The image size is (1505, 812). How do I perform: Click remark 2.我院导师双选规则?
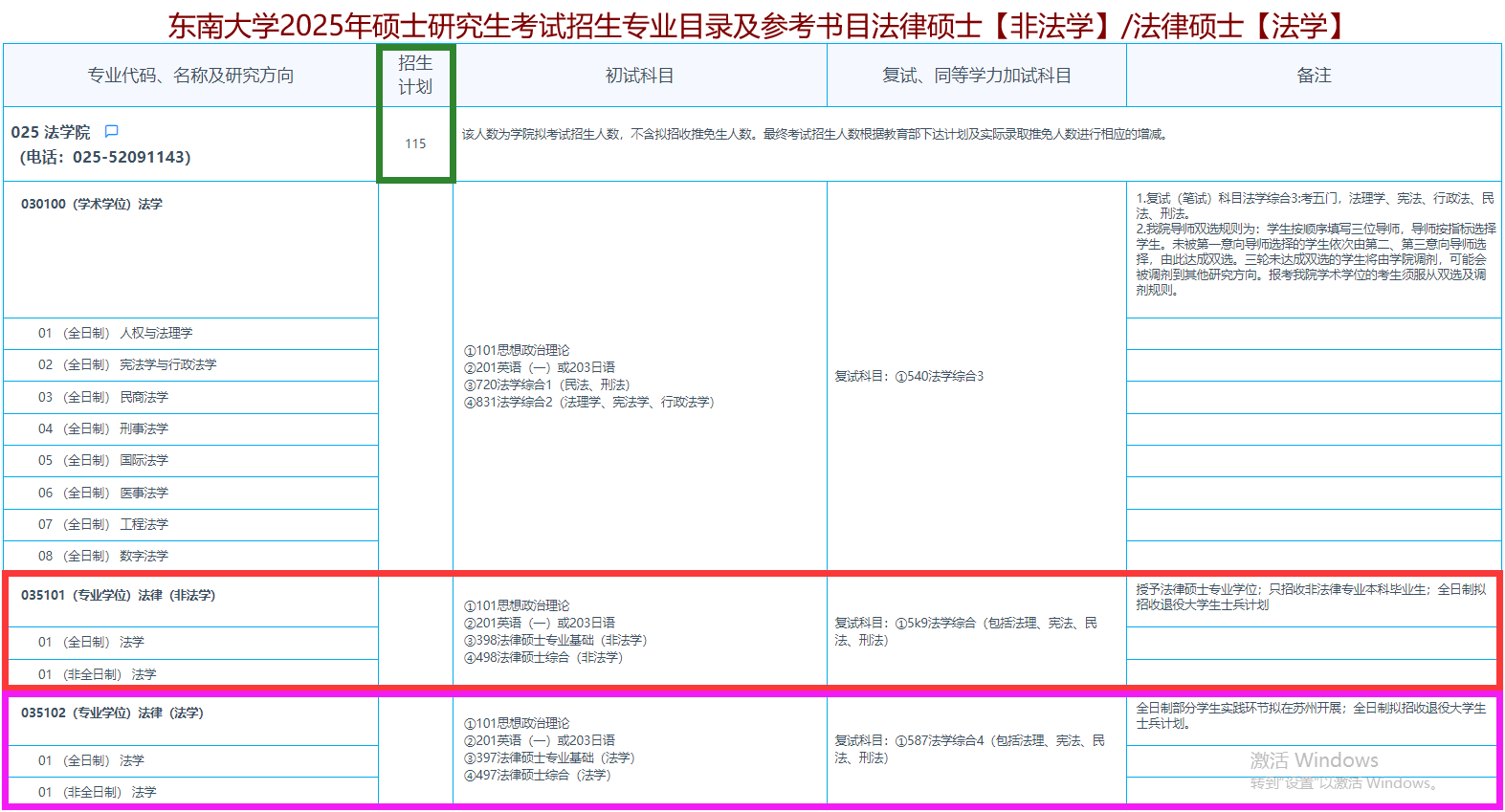pyautogui.click(x=1315, y=259)
